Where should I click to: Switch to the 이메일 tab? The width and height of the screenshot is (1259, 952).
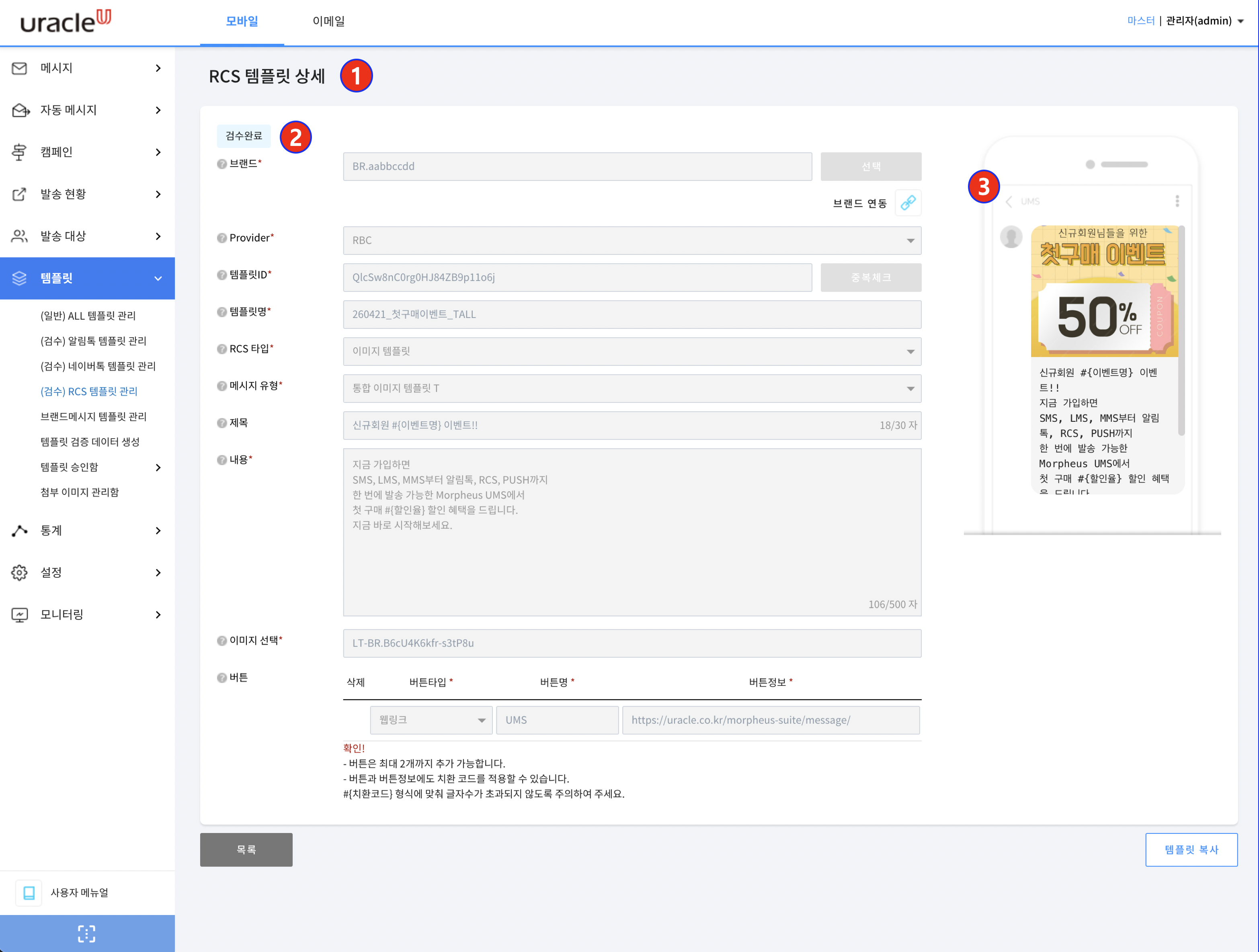click(x=328, y=22)
